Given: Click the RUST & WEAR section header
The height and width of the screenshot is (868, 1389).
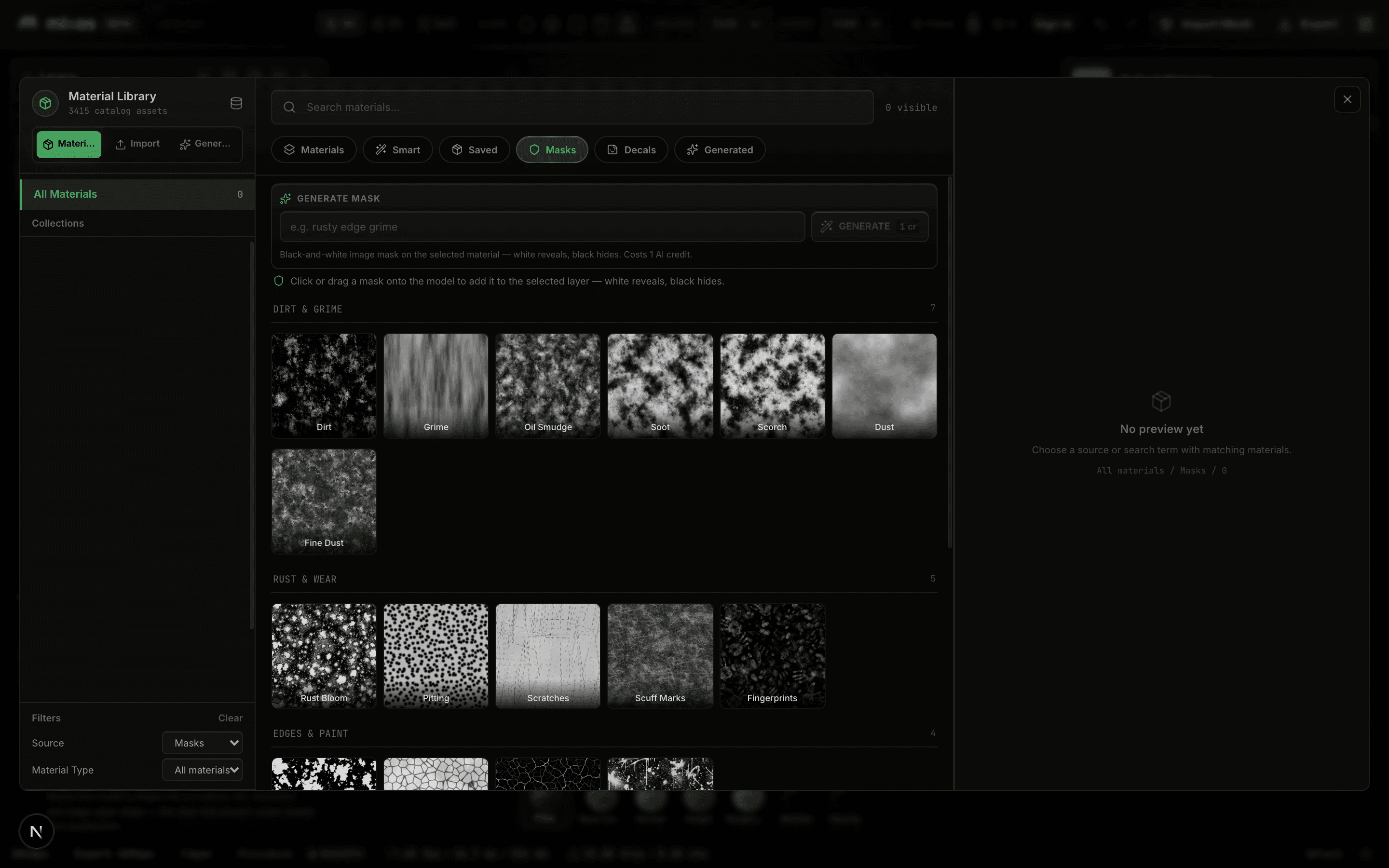Looking at the screenshot, I should 305,579.
